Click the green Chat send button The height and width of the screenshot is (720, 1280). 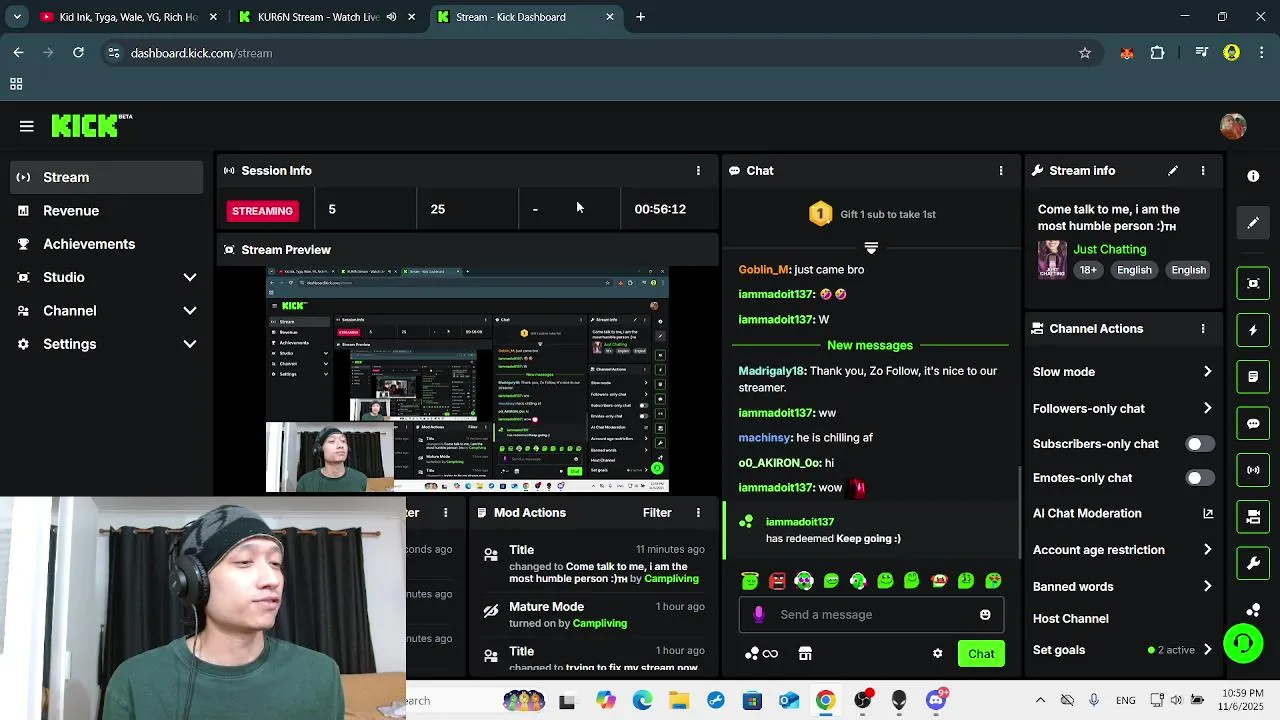(x=981, y=654)
